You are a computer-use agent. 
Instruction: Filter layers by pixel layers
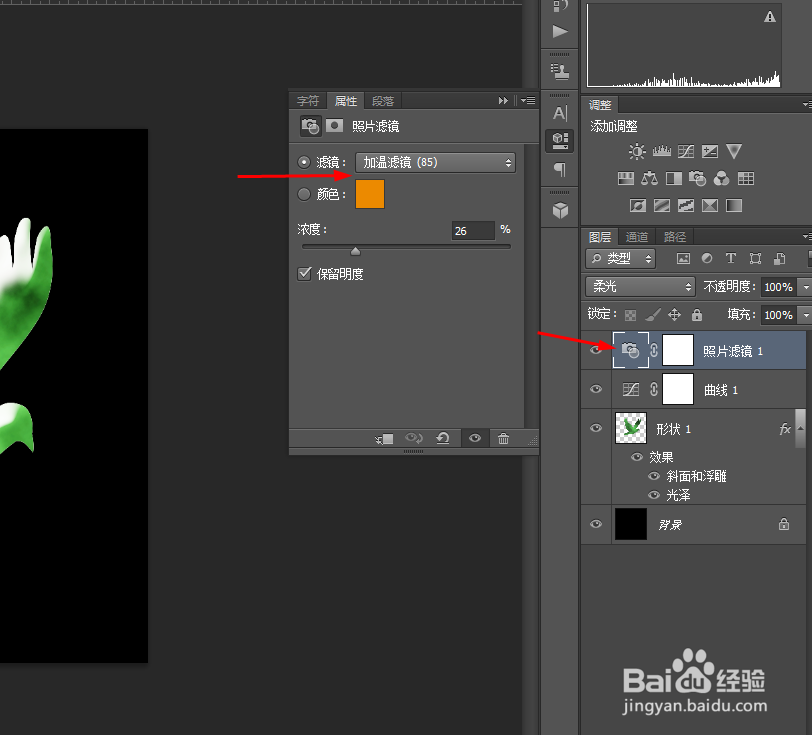[x=684, y=258]
